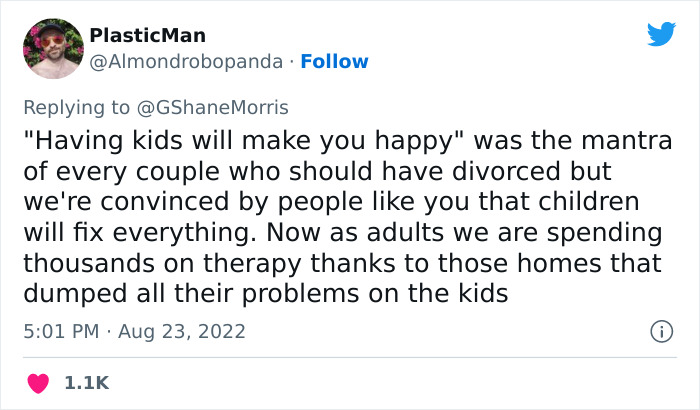Click the empty area beside like count

point(400,383)
